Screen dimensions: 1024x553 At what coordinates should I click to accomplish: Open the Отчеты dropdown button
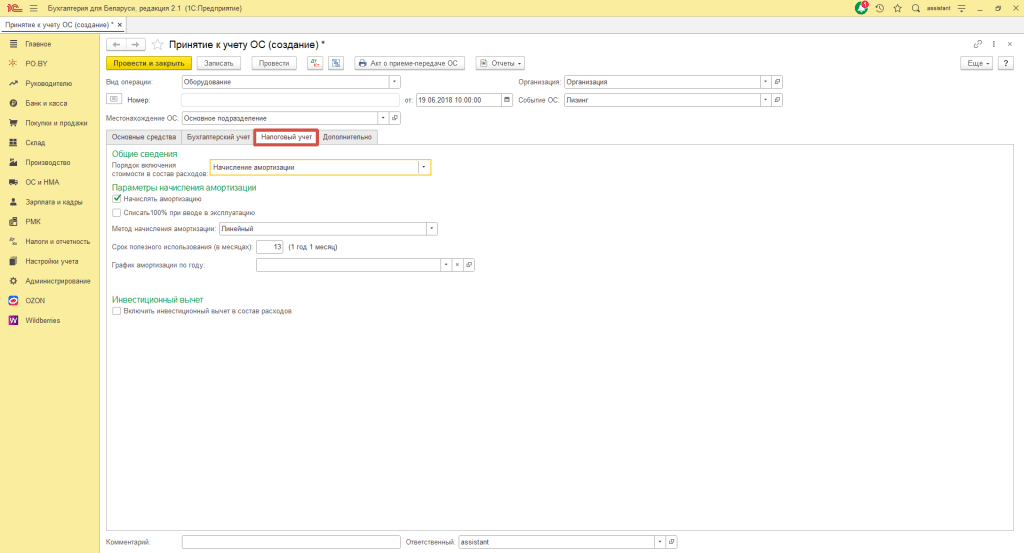[500, 63]
